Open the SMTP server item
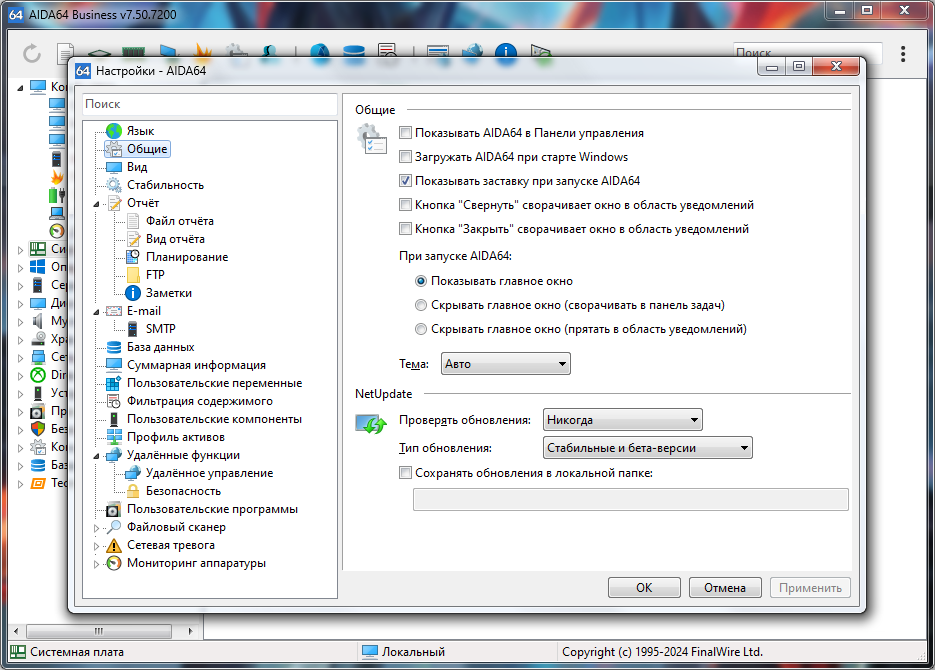 click(151, 329)
